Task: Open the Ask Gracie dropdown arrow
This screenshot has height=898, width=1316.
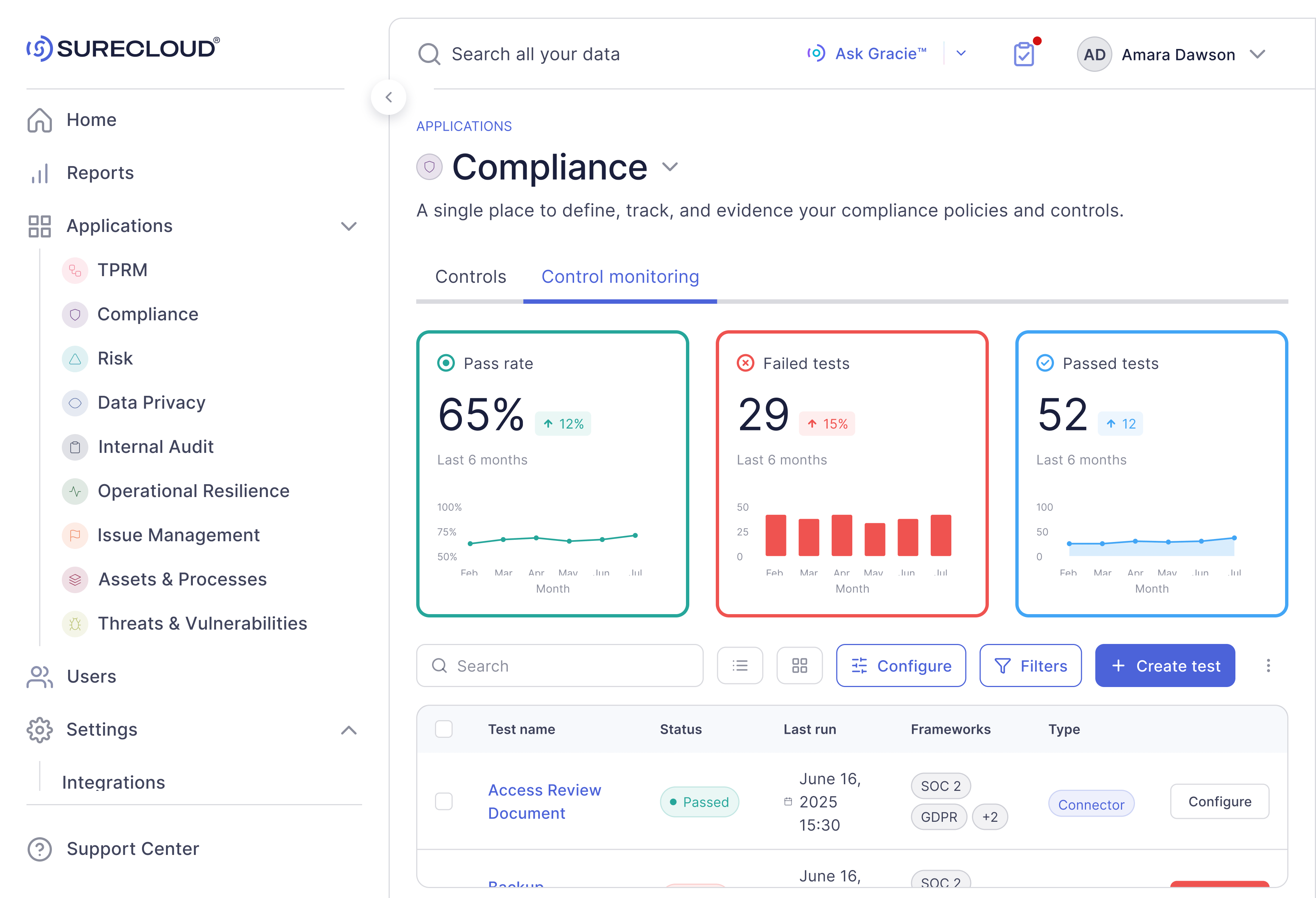Action: pos(961,53)
